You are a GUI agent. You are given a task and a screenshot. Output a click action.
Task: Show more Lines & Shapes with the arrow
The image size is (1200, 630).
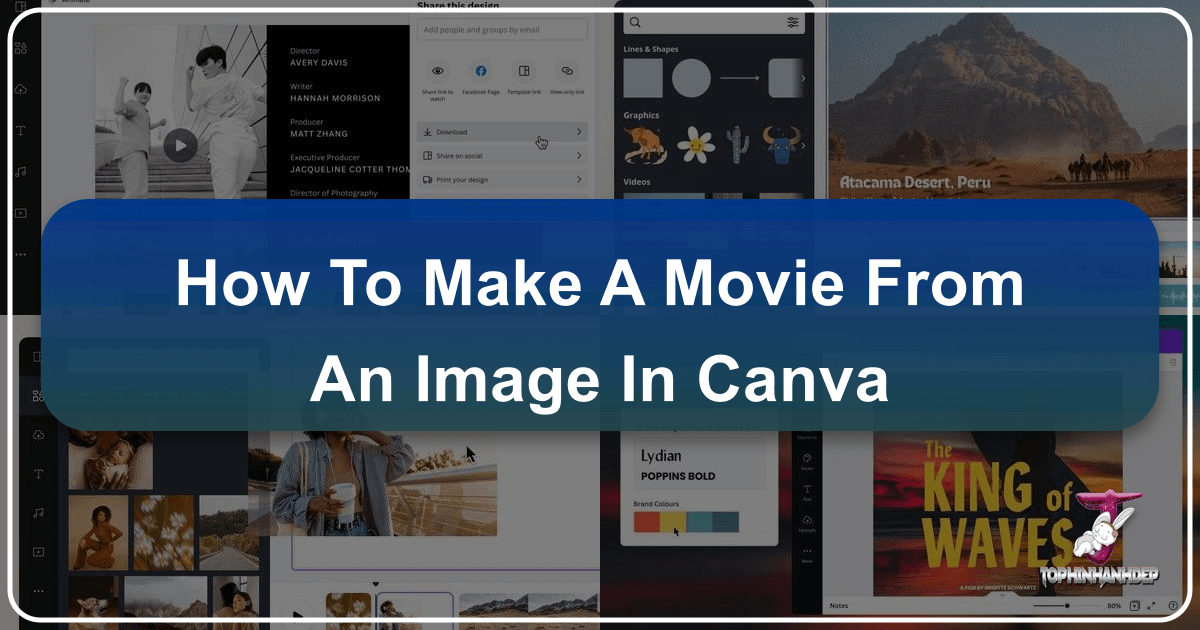(803, 78)
